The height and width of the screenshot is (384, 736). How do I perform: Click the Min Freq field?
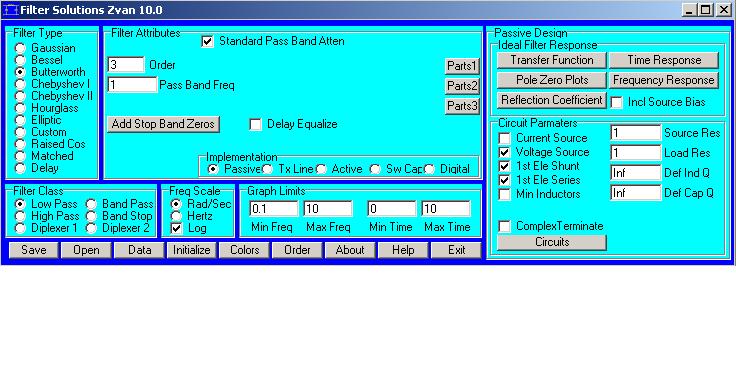tap(274, 208)
